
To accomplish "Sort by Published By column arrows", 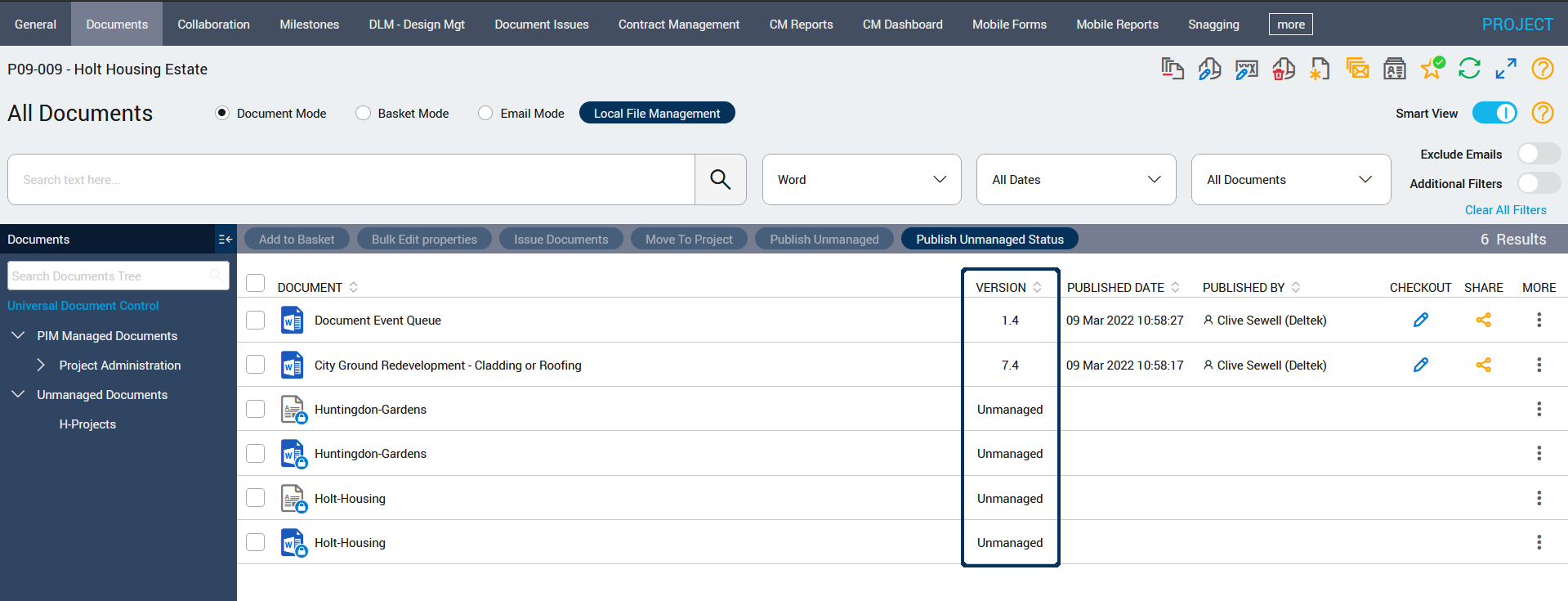I will tap(1296, 287).
